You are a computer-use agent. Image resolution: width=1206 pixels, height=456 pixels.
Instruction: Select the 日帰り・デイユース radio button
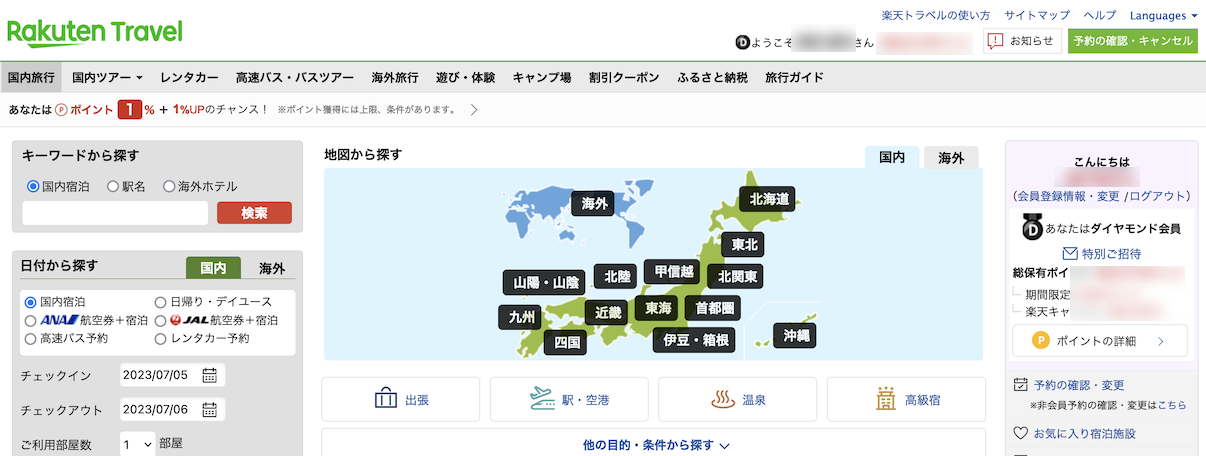click(x=161, y=301)
